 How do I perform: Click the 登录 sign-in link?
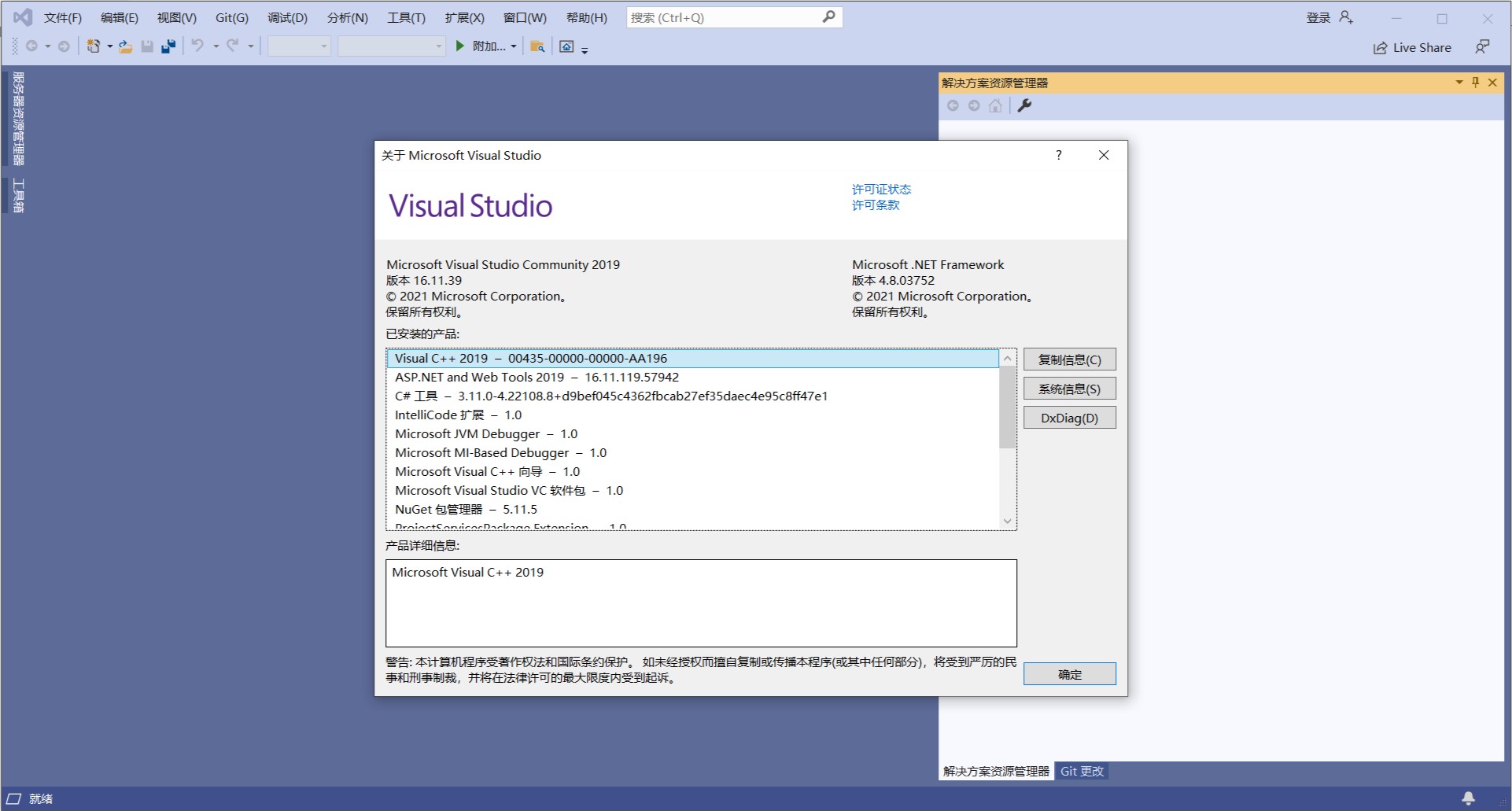(1318, 17)
